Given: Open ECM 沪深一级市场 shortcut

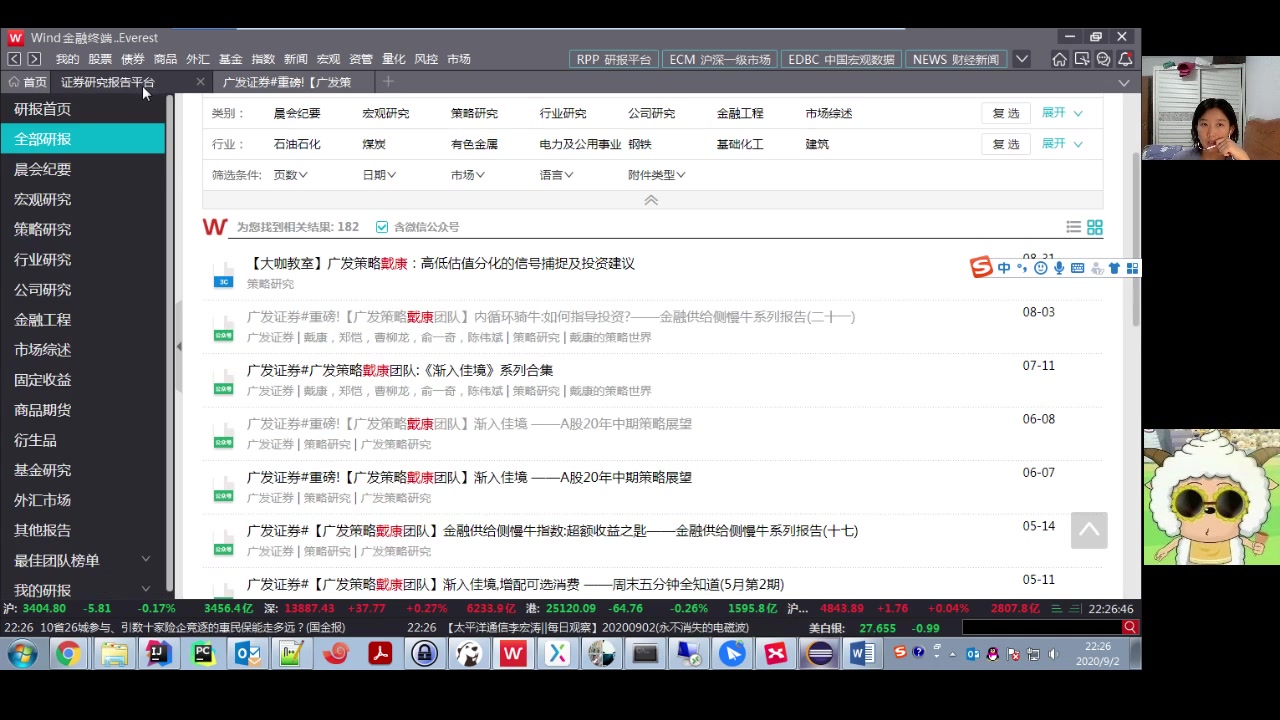Looking at the screenshot, I should [x=720, y=59].
